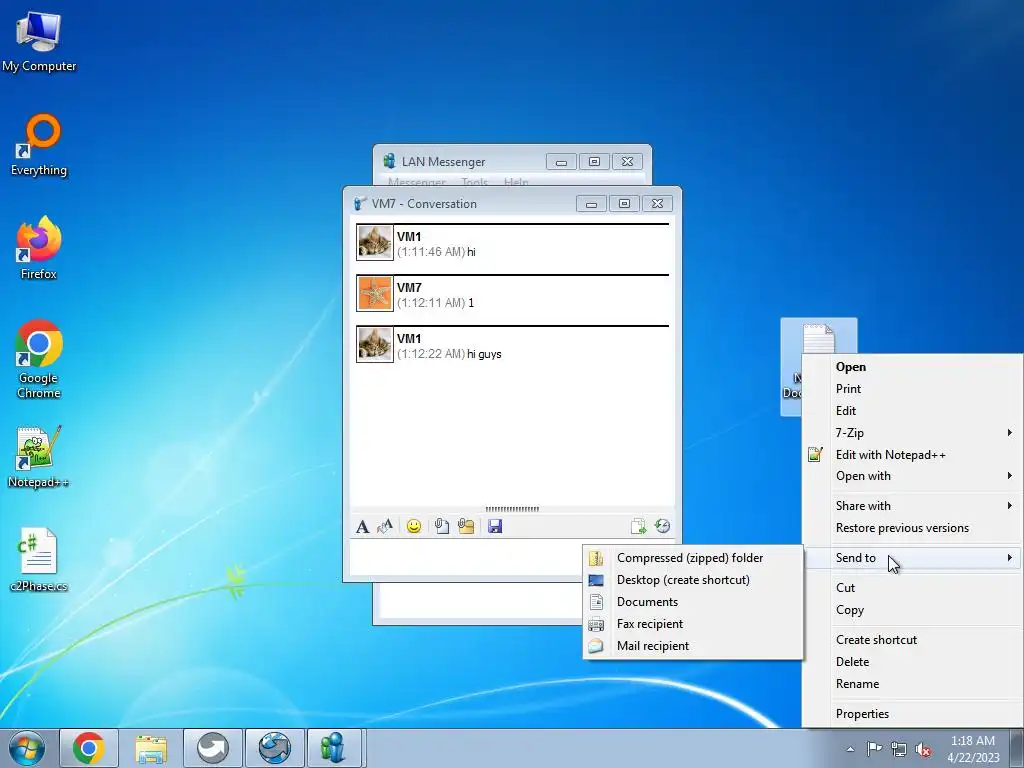Show hidden tray icons arrow
This screenshot has width=1024, height=768.
click(x=850, y=749)
